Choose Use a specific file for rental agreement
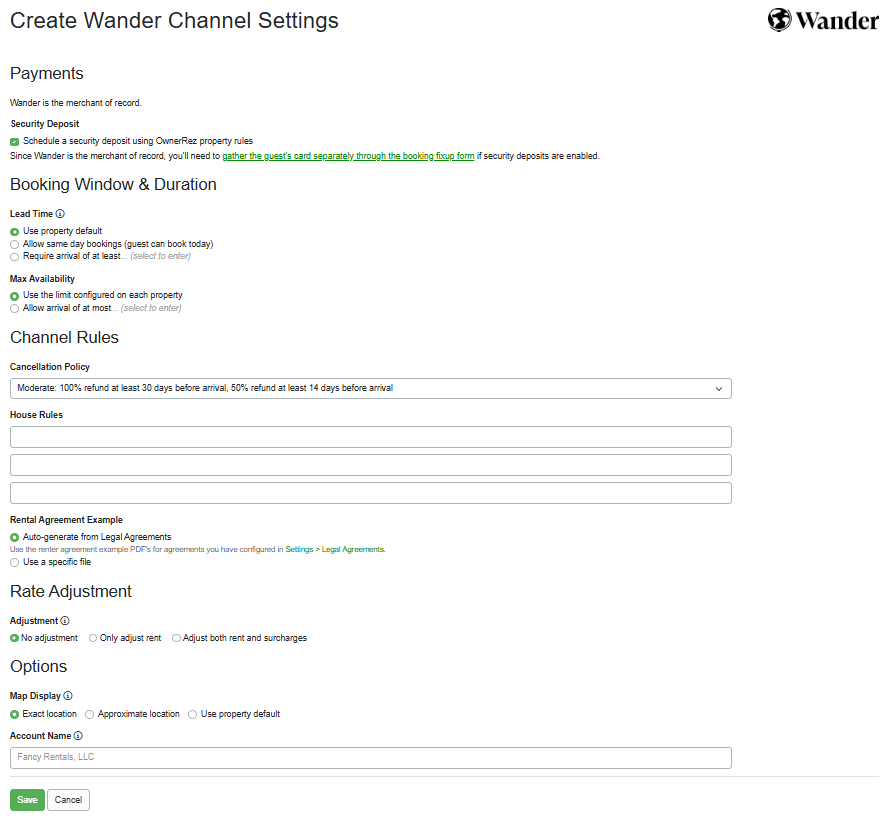Viewport: 889px width, 819px height. click(14, 562)
